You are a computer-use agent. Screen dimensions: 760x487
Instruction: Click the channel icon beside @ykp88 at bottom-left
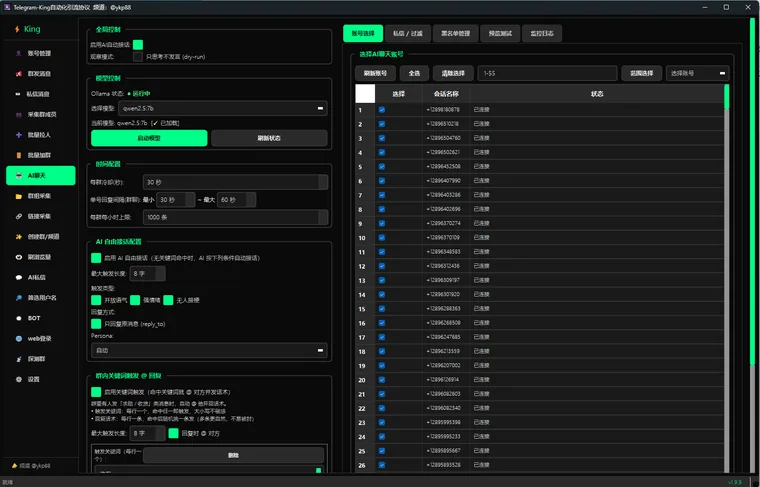click(14, 465)
